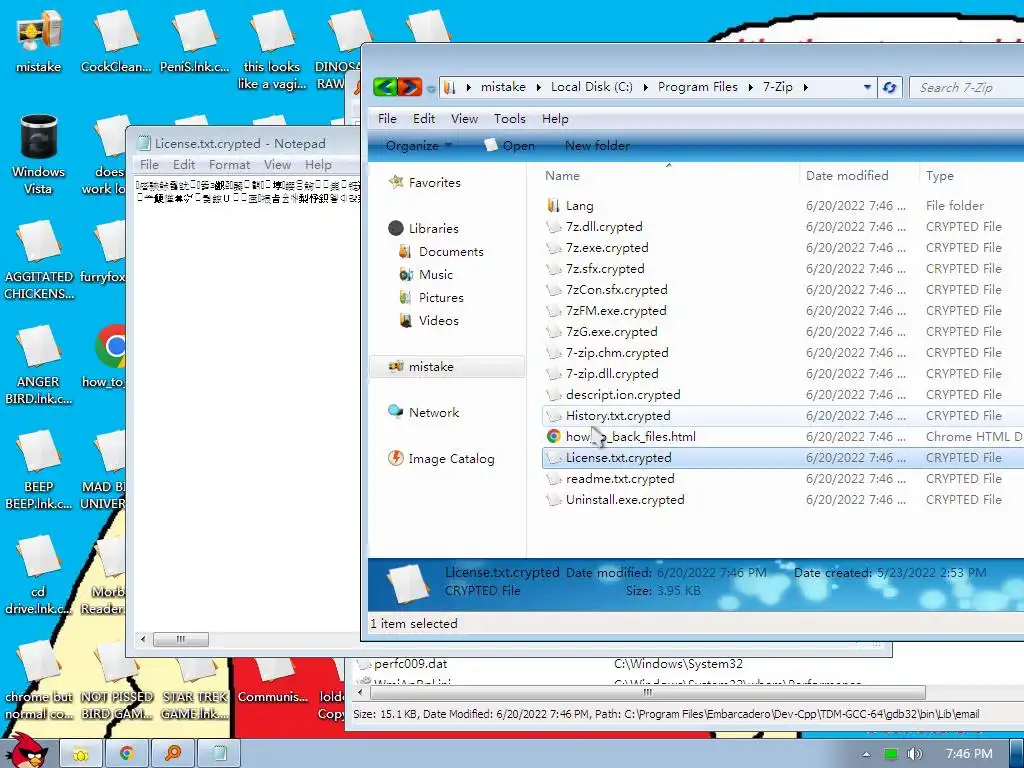Select the 7-zip.chm.crypted file
Viewport: 1024px width, 768px height.
point(617,353)
